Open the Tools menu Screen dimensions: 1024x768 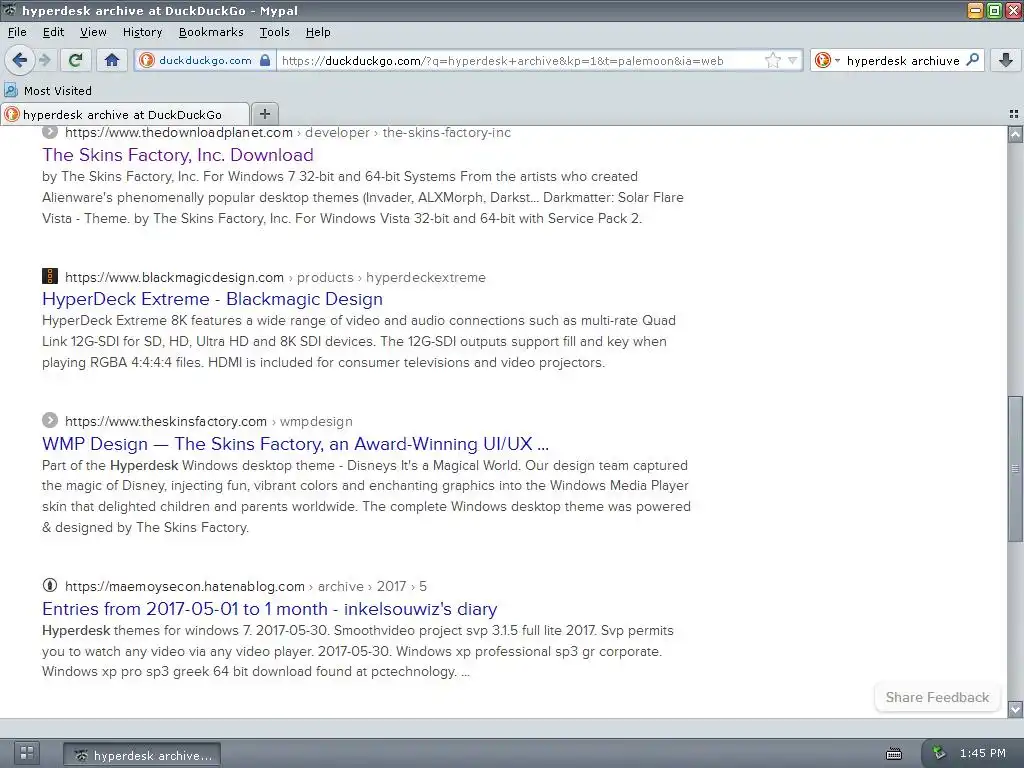coord(274,32)
